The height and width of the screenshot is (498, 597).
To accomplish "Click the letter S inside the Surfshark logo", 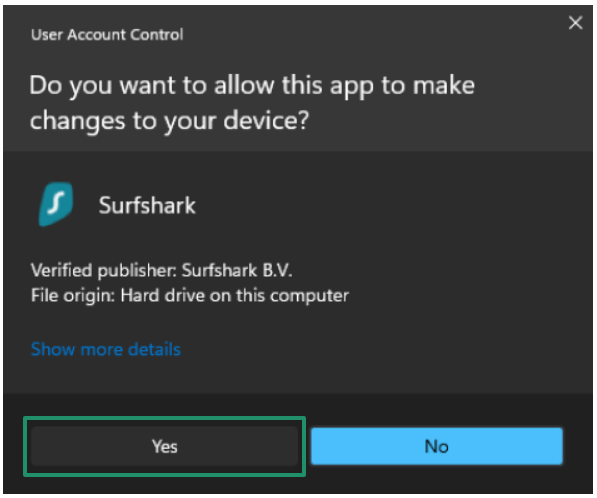I will (56, 203).
